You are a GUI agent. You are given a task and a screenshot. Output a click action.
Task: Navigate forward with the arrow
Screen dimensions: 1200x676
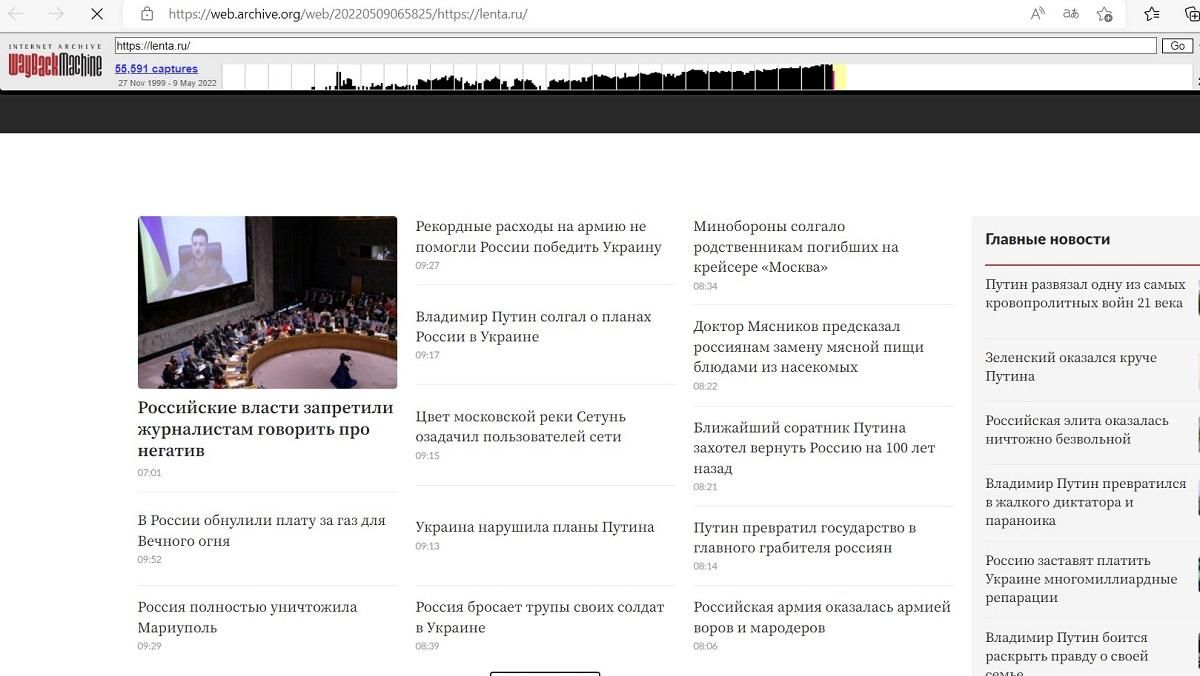pyautogui.click(x=57, y=14)
